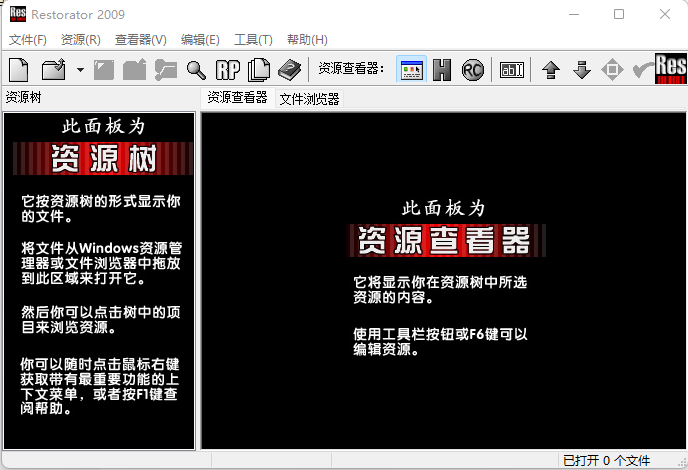Click the grayed Close file folder icon

(x=166, y=70)
